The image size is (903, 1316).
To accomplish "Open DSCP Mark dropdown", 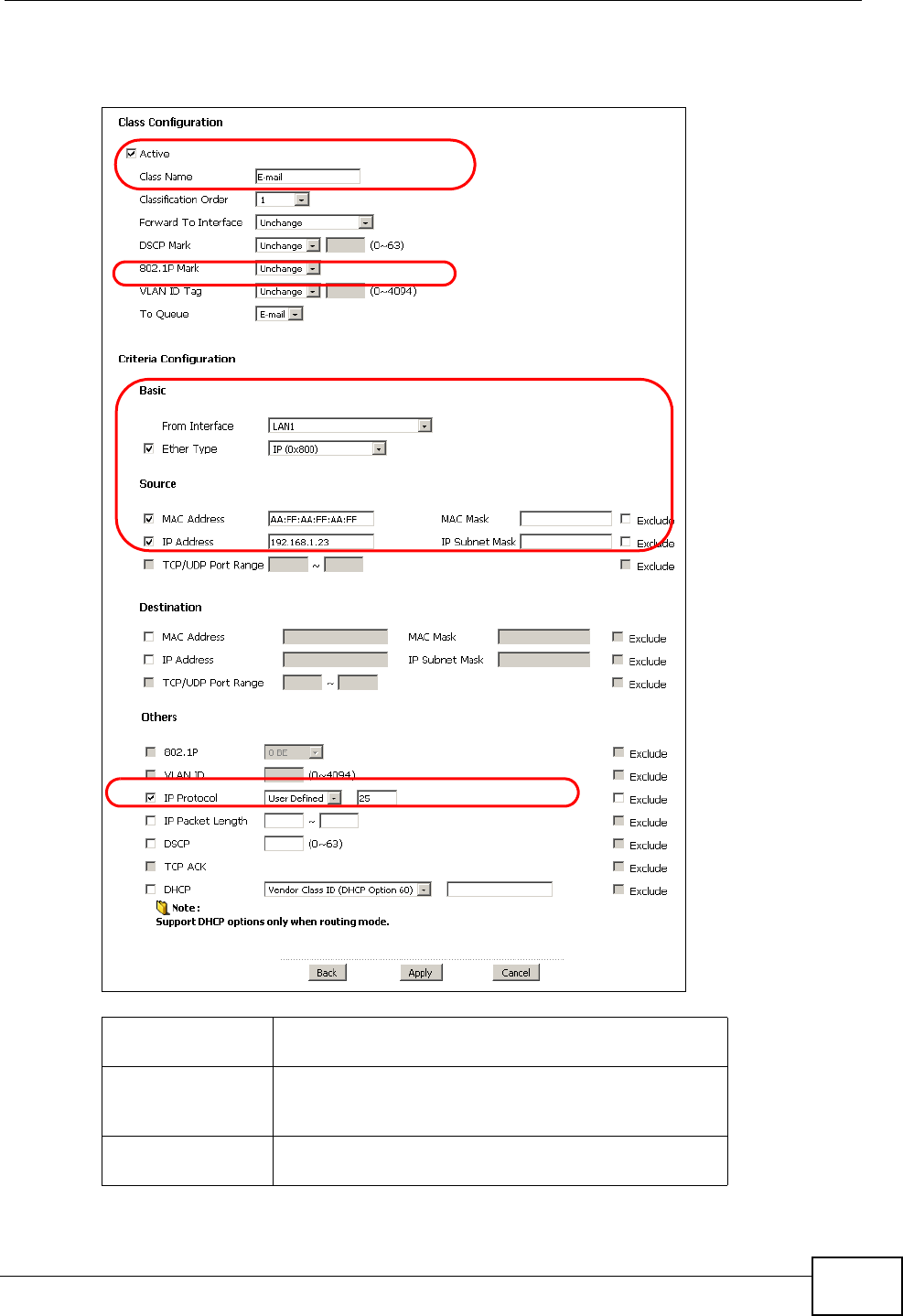I will 288,245.
